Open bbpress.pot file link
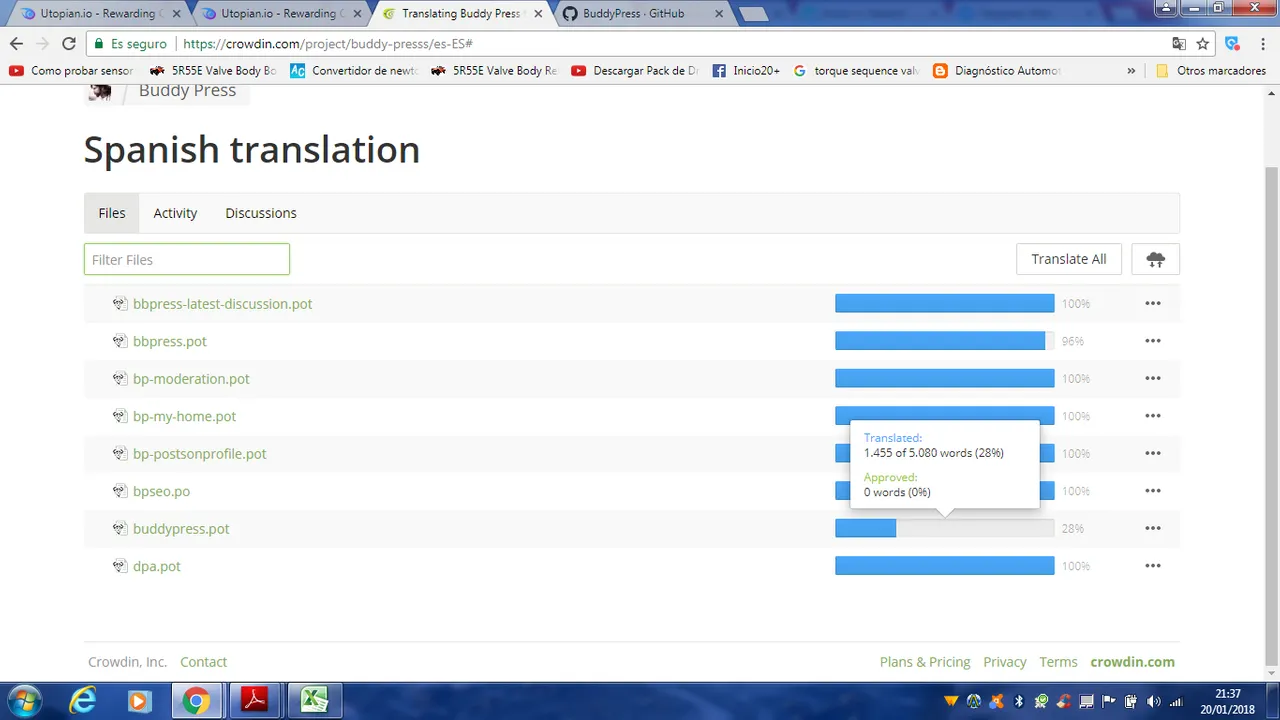Screen dimensions: 1280x720 (x=170, y=341)
